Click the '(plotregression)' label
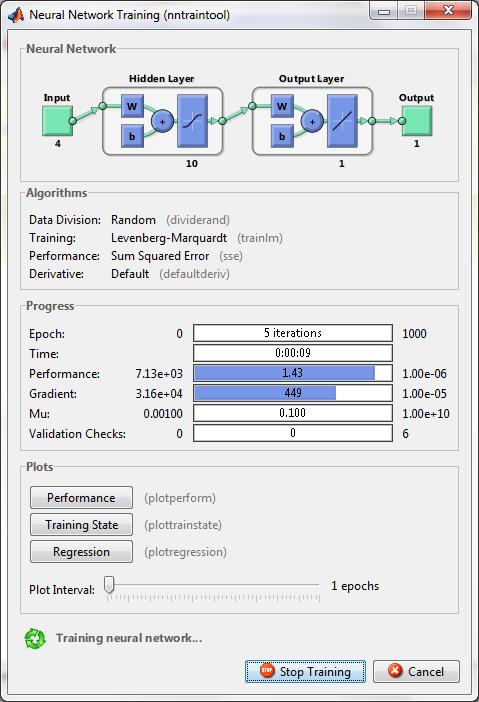 click(x=185, y=552)
